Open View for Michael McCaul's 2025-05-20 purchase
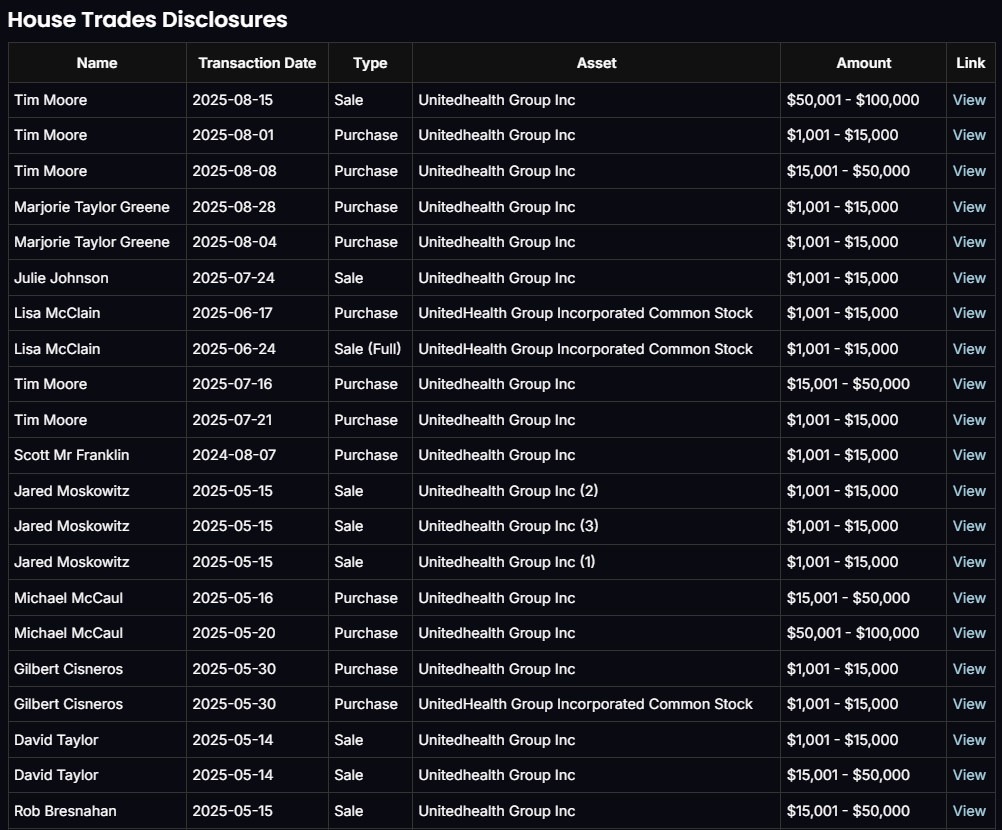The width and height of the screenshot is (1002, 830). click(x=969, y=633)
